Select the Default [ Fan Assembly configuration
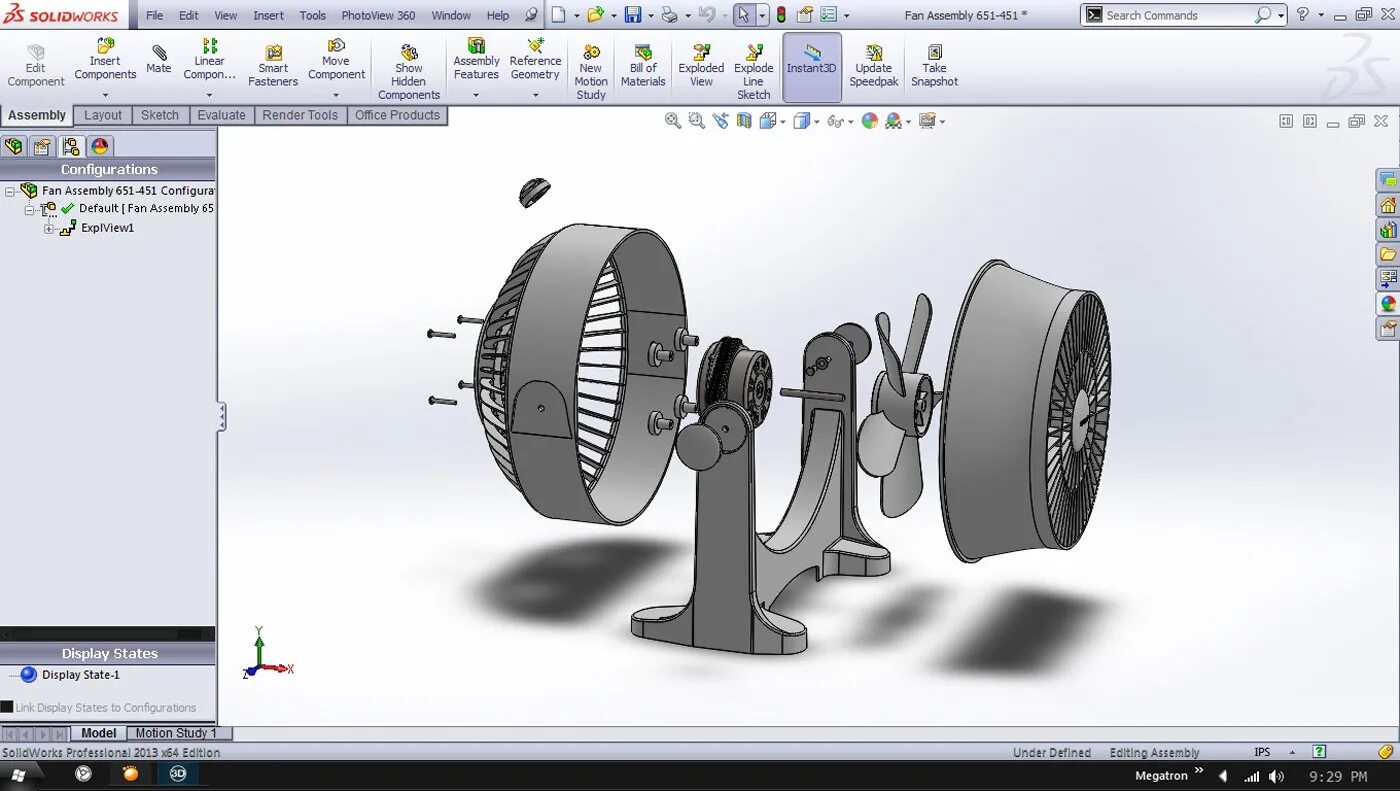The image size is (1400, 791). (x=146, y=208)
